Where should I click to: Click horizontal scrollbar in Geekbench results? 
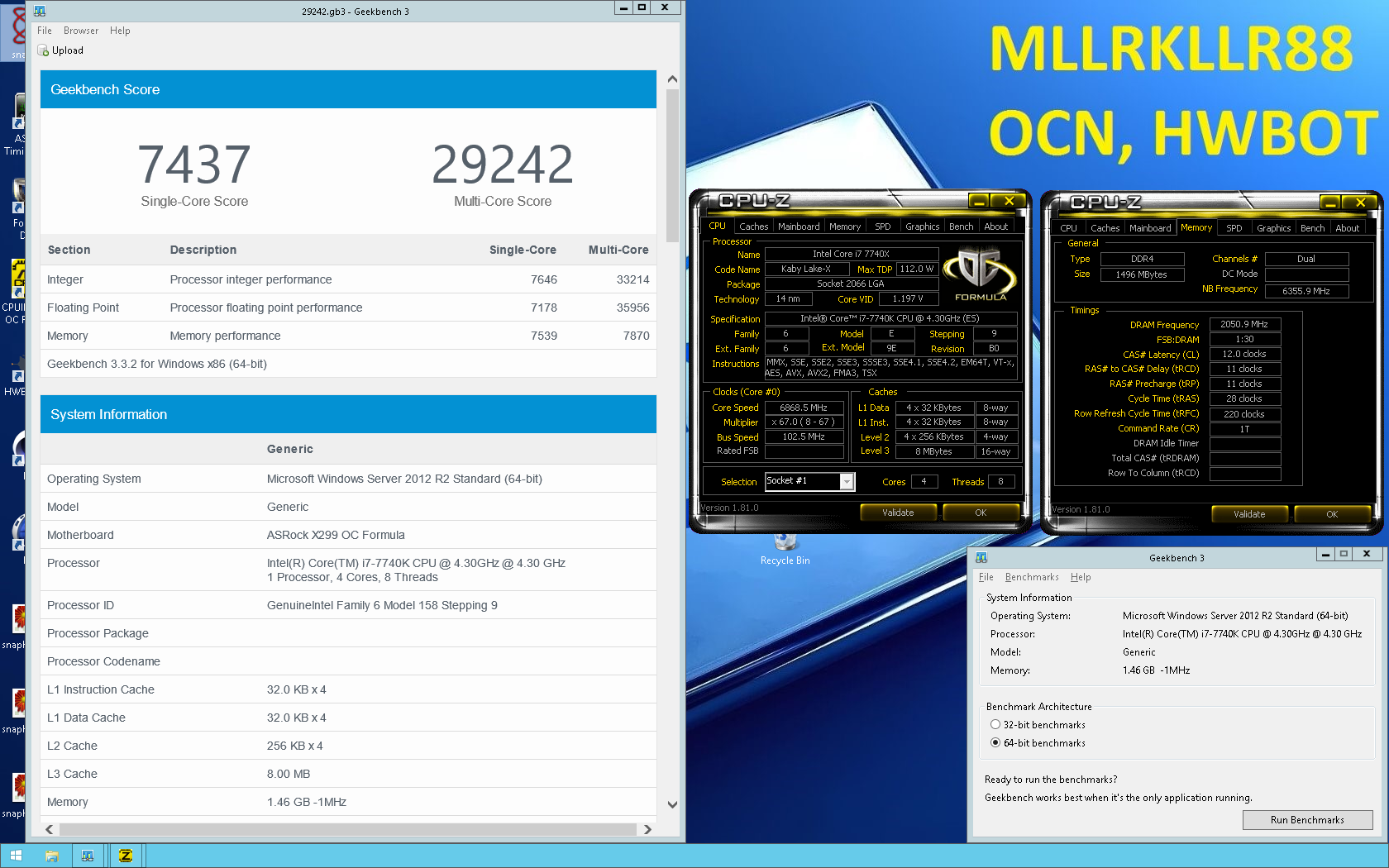coord(348,829)
